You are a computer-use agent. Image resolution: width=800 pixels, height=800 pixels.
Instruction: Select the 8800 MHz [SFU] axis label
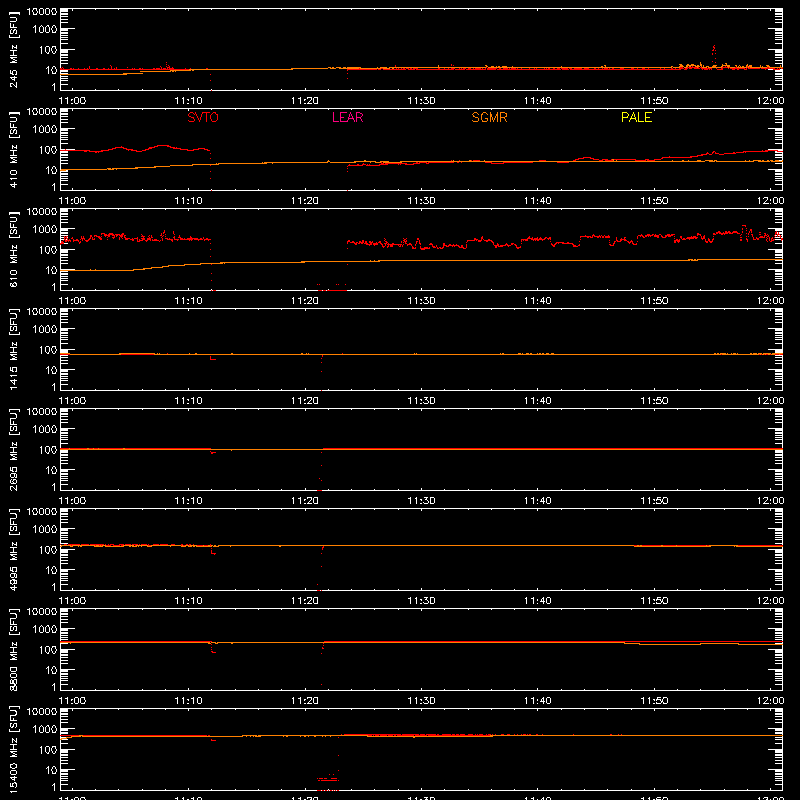pyautogui.click(x=14, y=649)
